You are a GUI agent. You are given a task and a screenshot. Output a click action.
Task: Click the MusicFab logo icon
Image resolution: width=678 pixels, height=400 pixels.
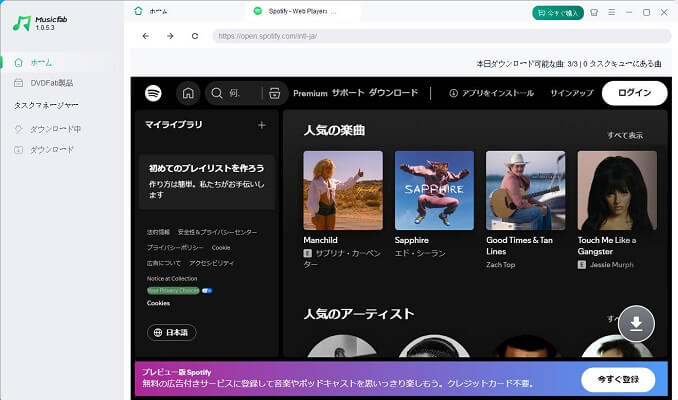22,23
